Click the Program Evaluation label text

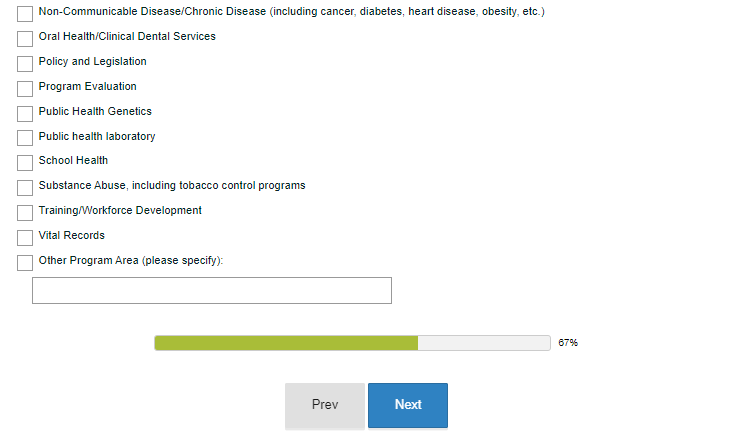pos(87,87)
